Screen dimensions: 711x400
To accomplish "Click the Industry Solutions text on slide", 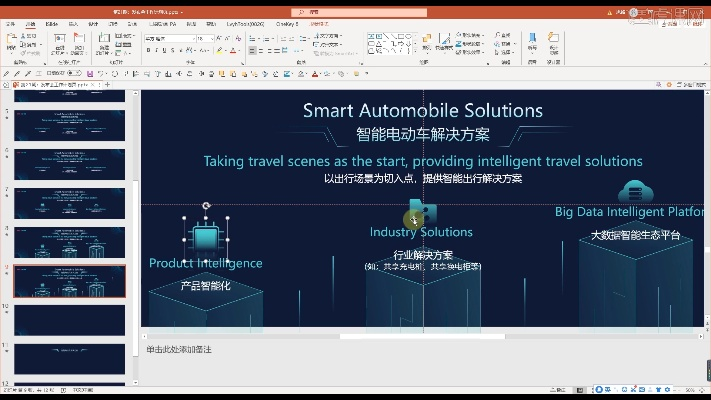I will point(421,232).
